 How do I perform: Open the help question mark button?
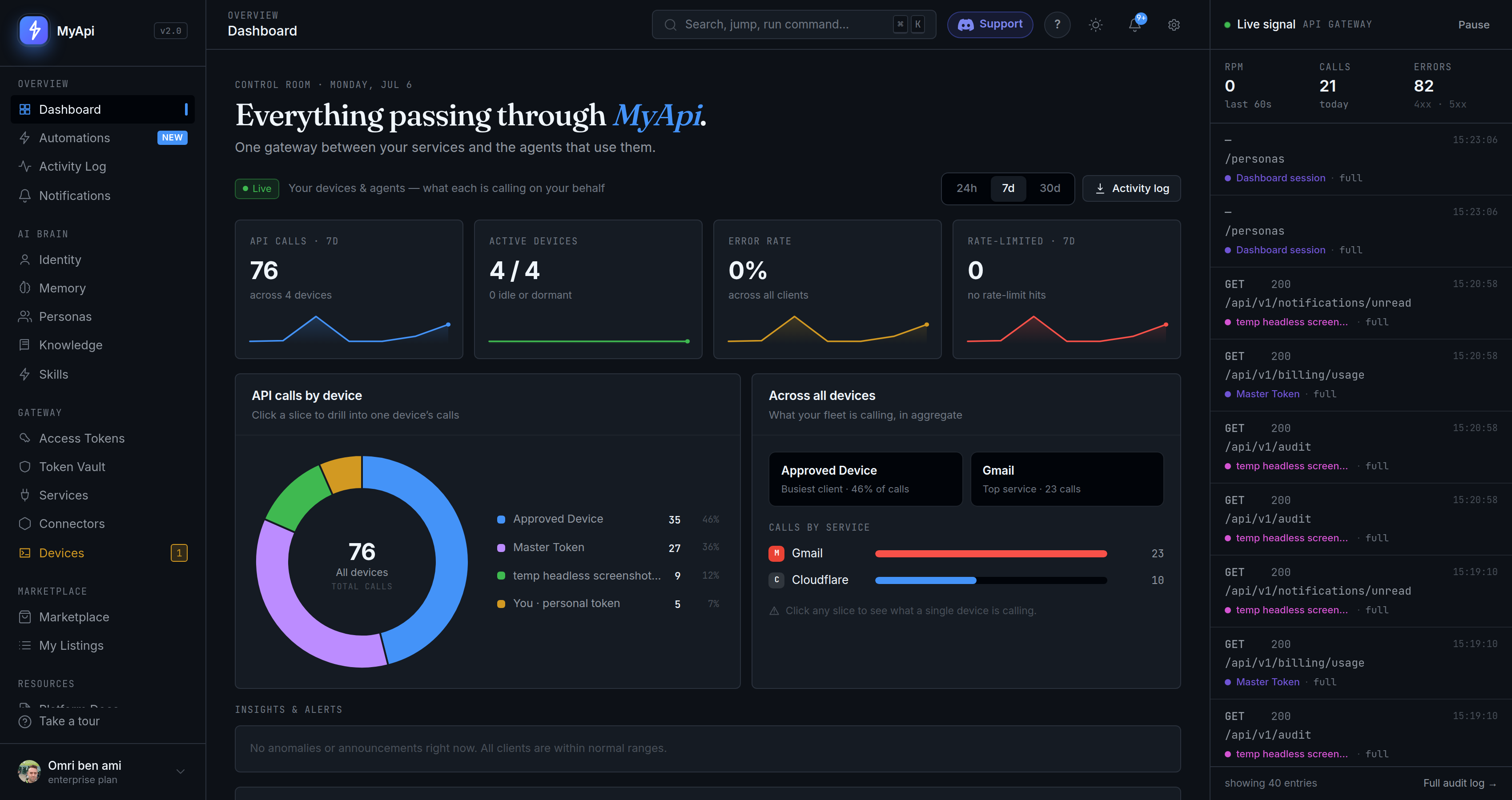1057,24
